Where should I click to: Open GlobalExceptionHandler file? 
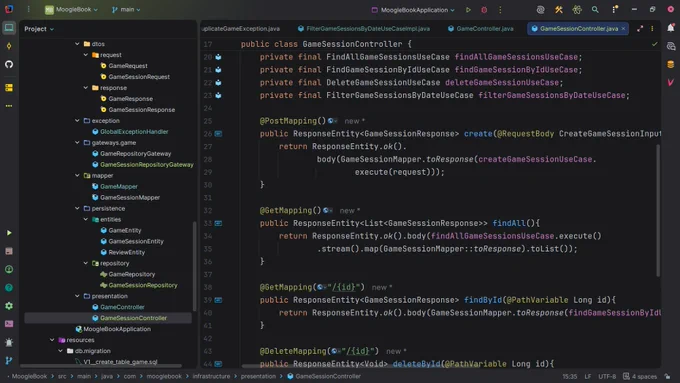134,131
